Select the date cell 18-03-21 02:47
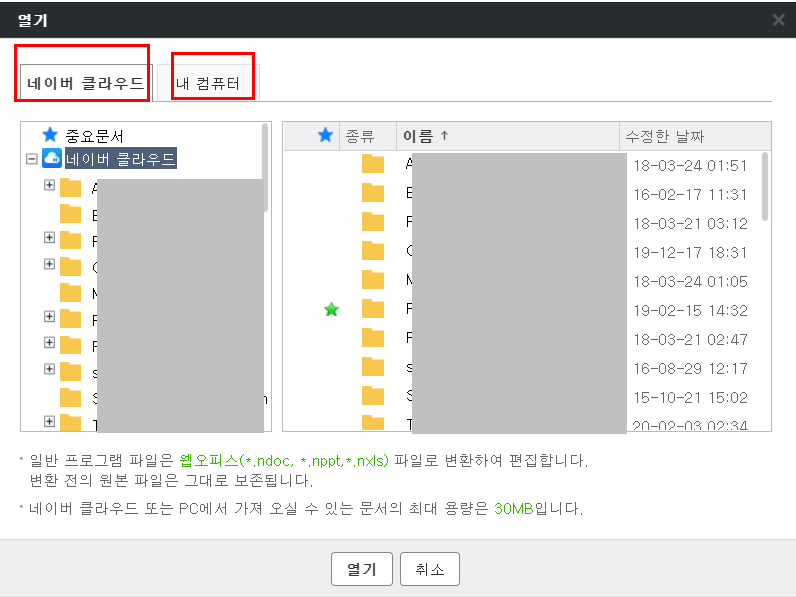 click(x=690, y=340)
